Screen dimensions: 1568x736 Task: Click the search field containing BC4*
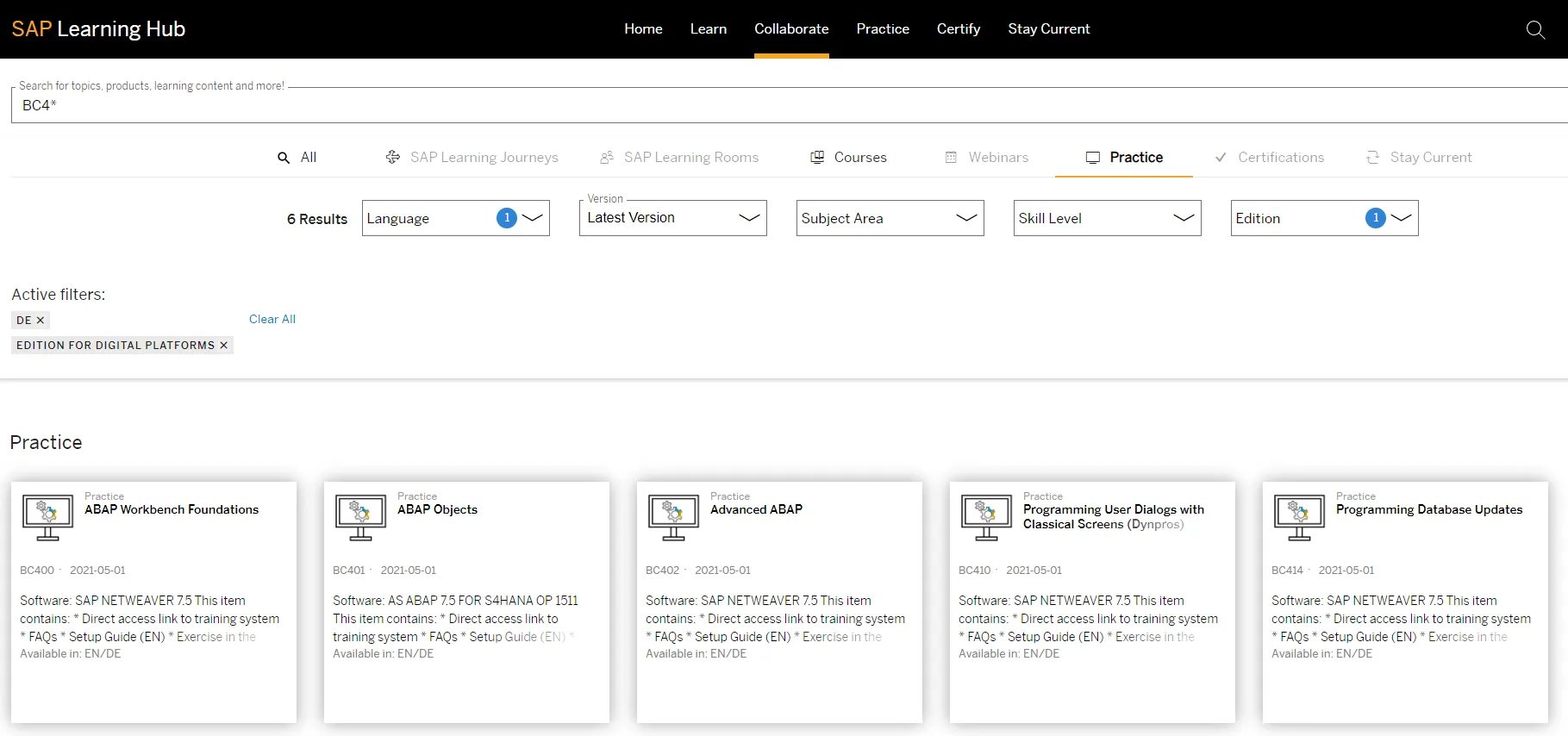coord(776,105)
